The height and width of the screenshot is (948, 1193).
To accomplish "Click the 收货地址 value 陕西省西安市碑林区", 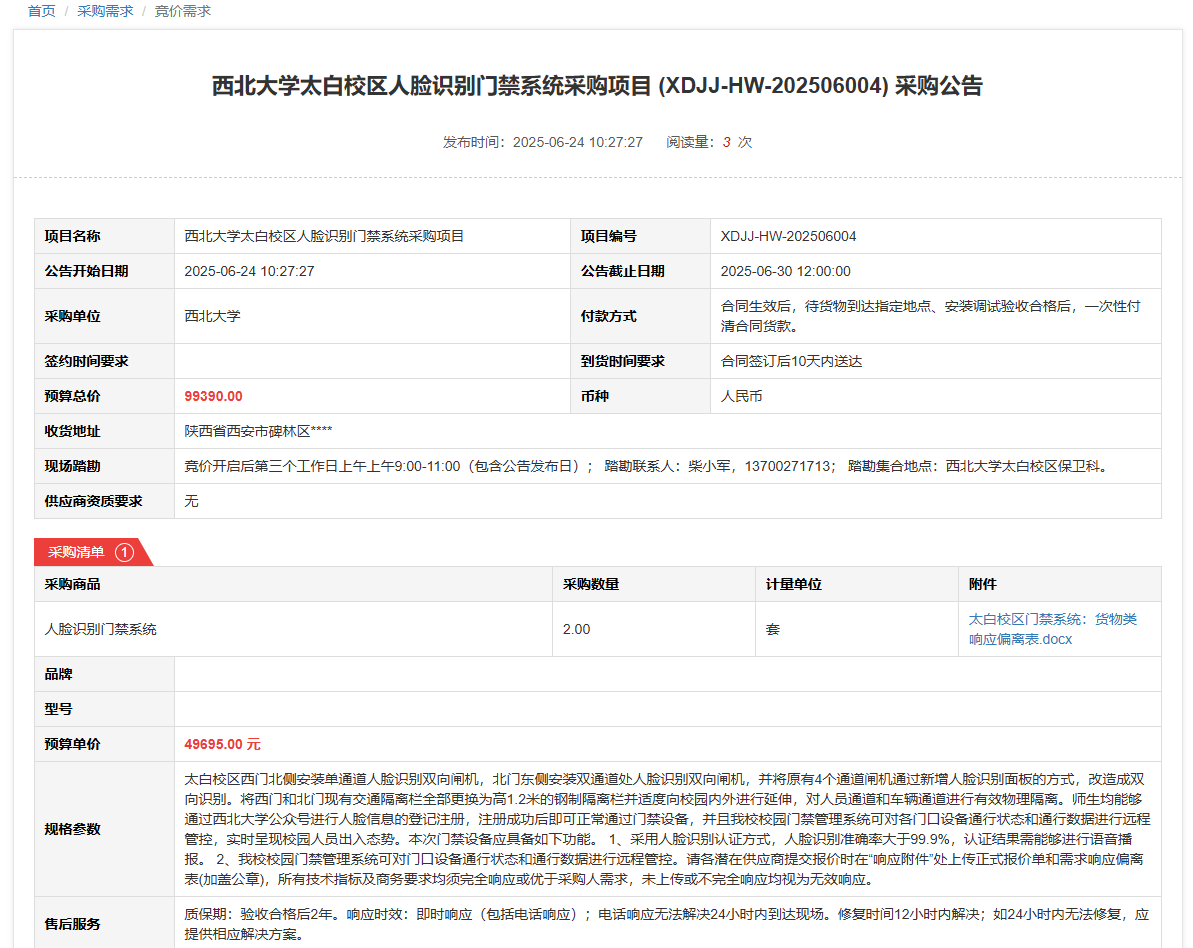I will click(258, 432).
